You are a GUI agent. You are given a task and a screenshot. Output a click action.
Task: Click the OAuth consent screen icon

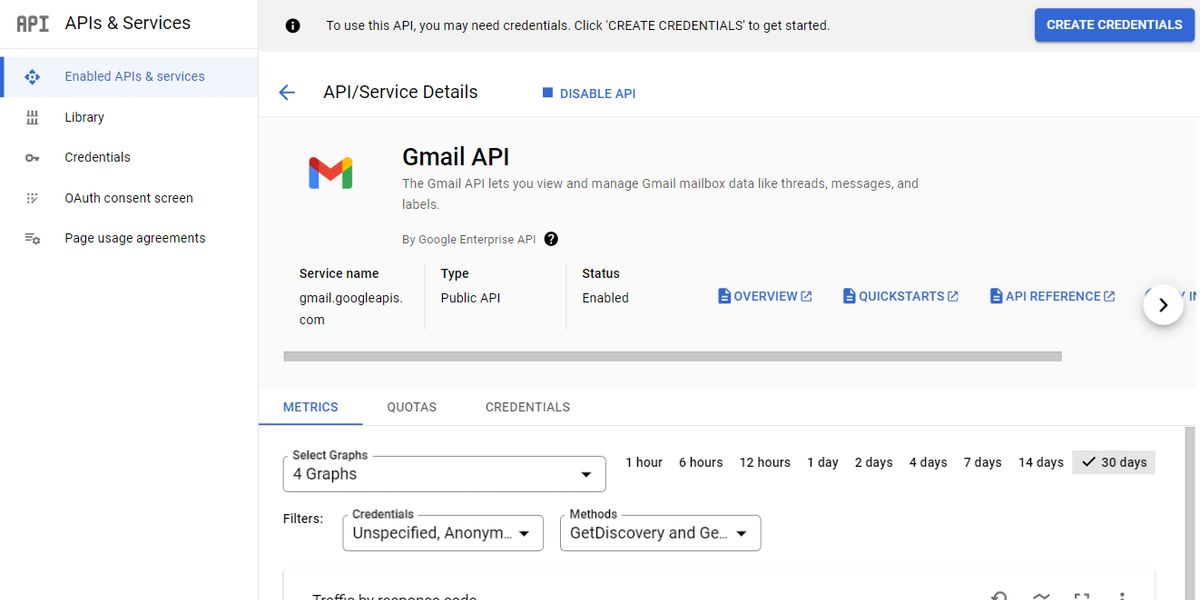(x=32, y=198)
